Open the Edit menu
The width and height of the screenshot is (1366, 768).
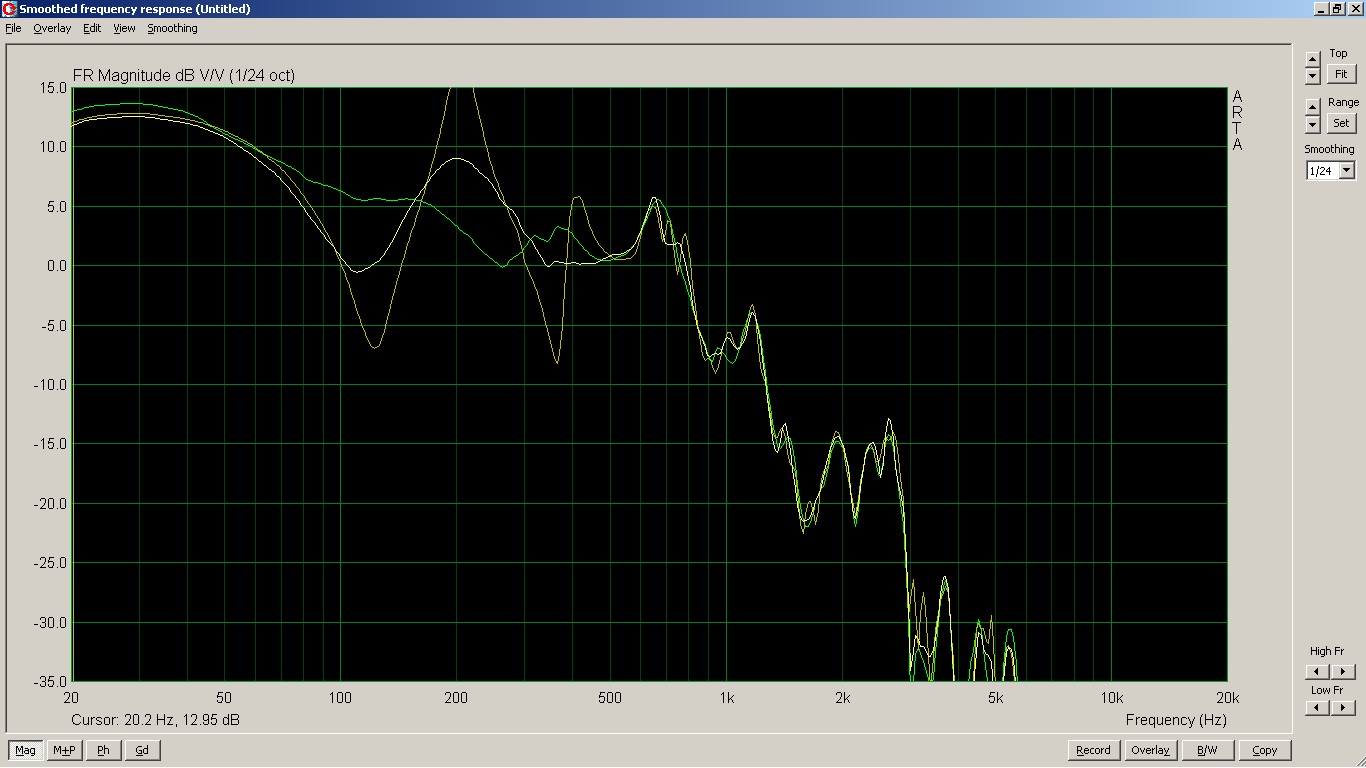(x=92, y=28)
